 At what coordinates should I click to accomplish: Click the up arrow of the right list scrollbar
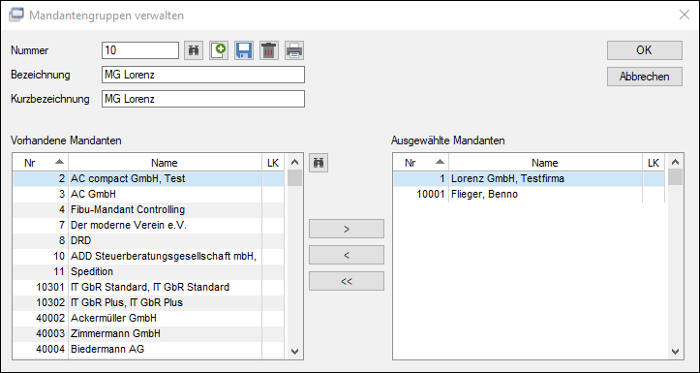tap(675, 162)
